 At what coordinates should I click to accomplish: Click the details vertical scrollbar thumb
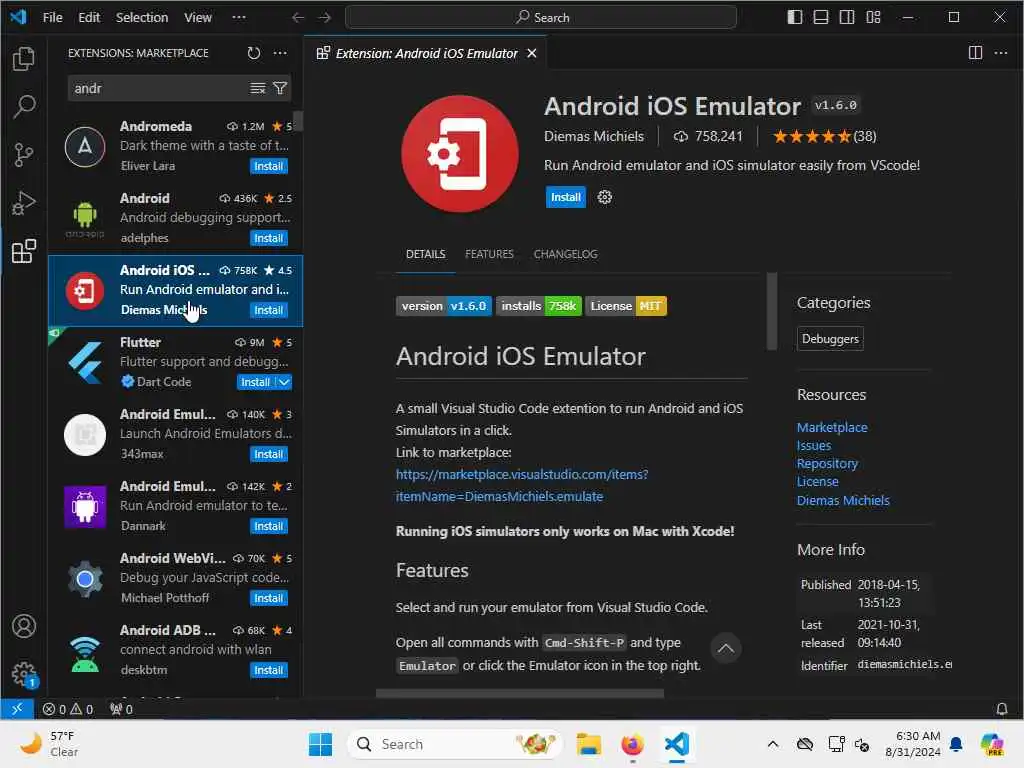[772, 311]
